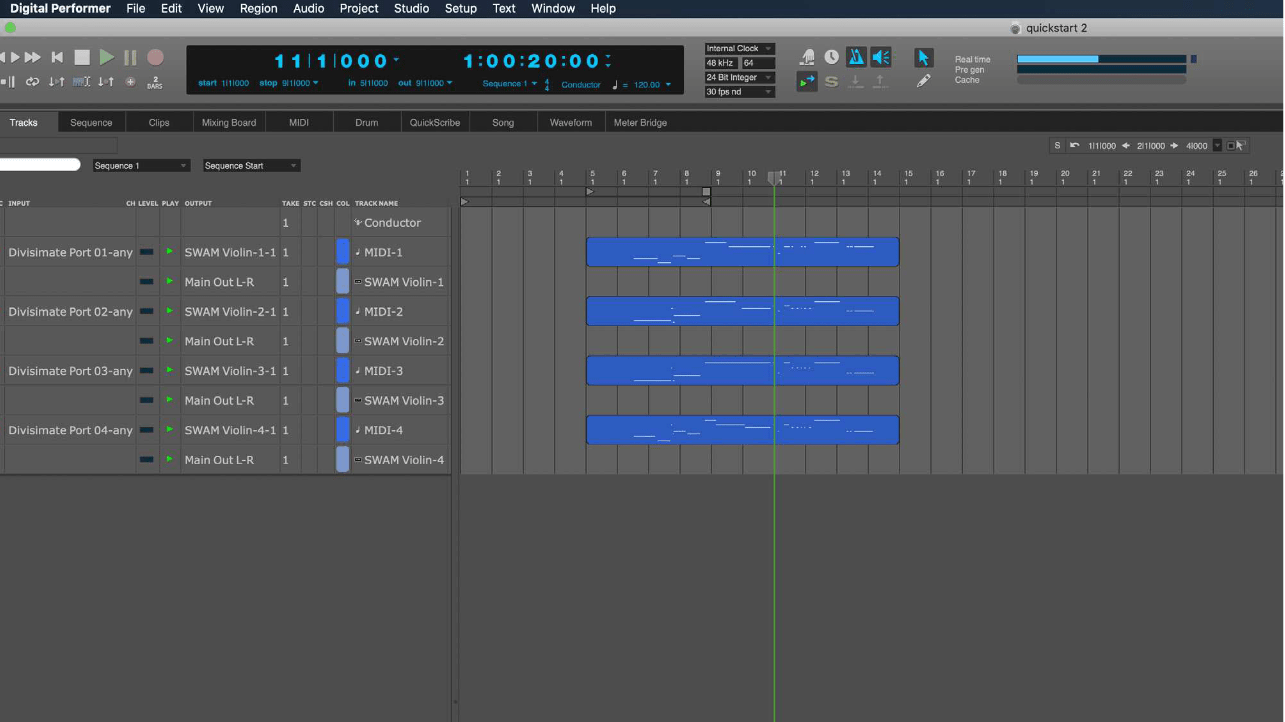Click the undo arrow beside selection start

click(1074, 146)
